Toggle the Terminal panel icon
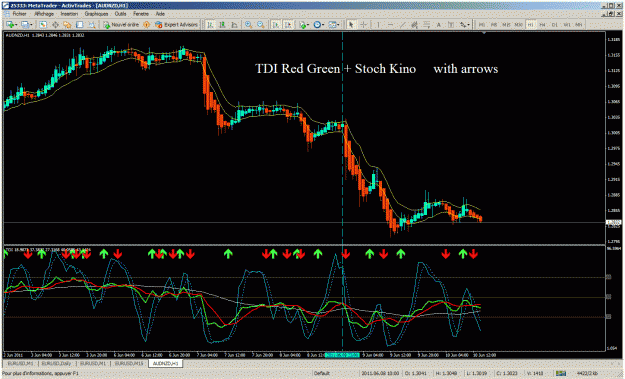Image resolution: width=625 pixels, height=379 pixels. click(x=80, y=25)
